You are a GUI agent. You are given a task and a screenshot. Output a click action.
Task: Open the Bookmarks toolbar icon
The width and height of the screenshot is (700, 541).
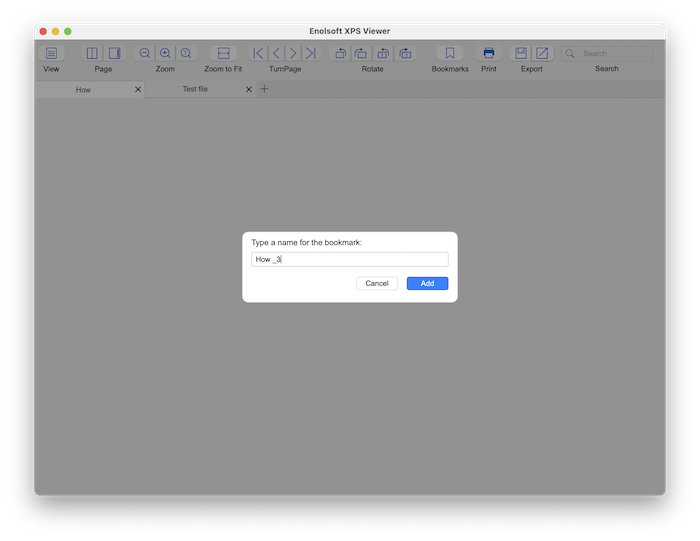(x=450, y=53)
